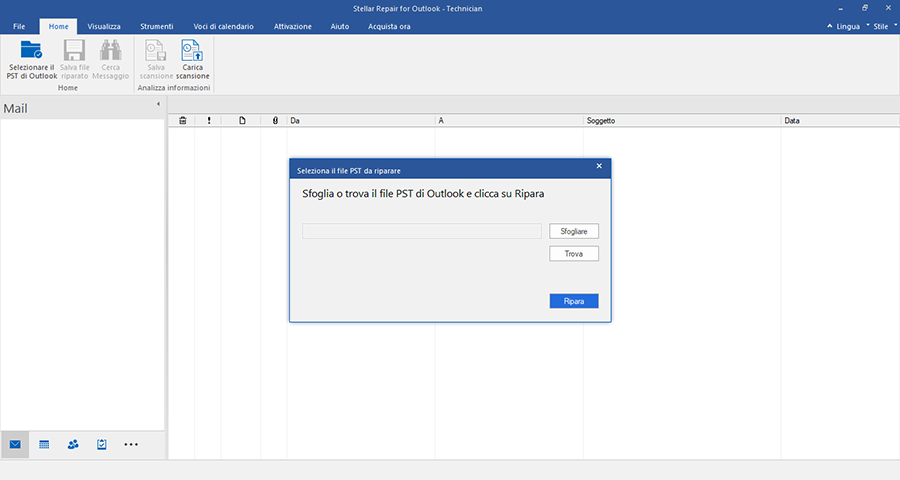Click the Trova button
This screenshot has width=900, height=480.
(x=574, y=254)
